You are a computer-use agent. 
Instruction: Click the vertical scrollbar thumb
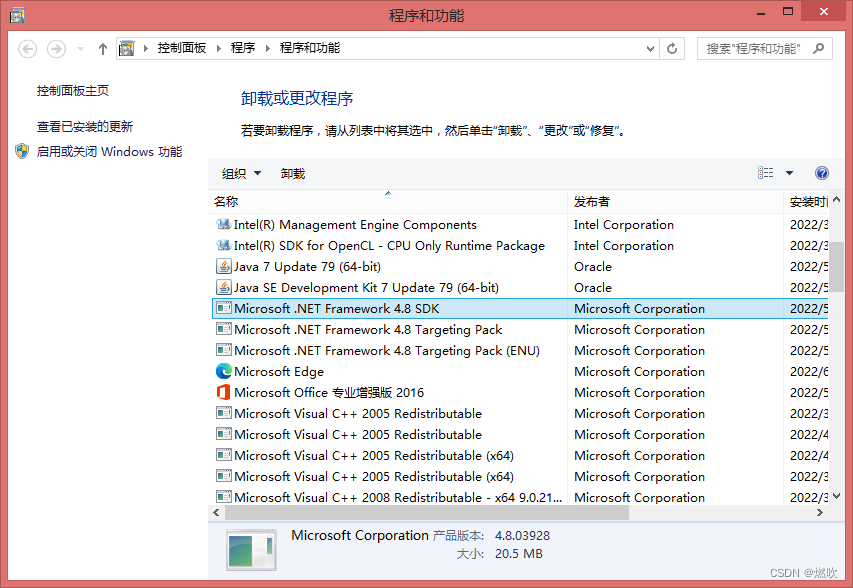836,267
